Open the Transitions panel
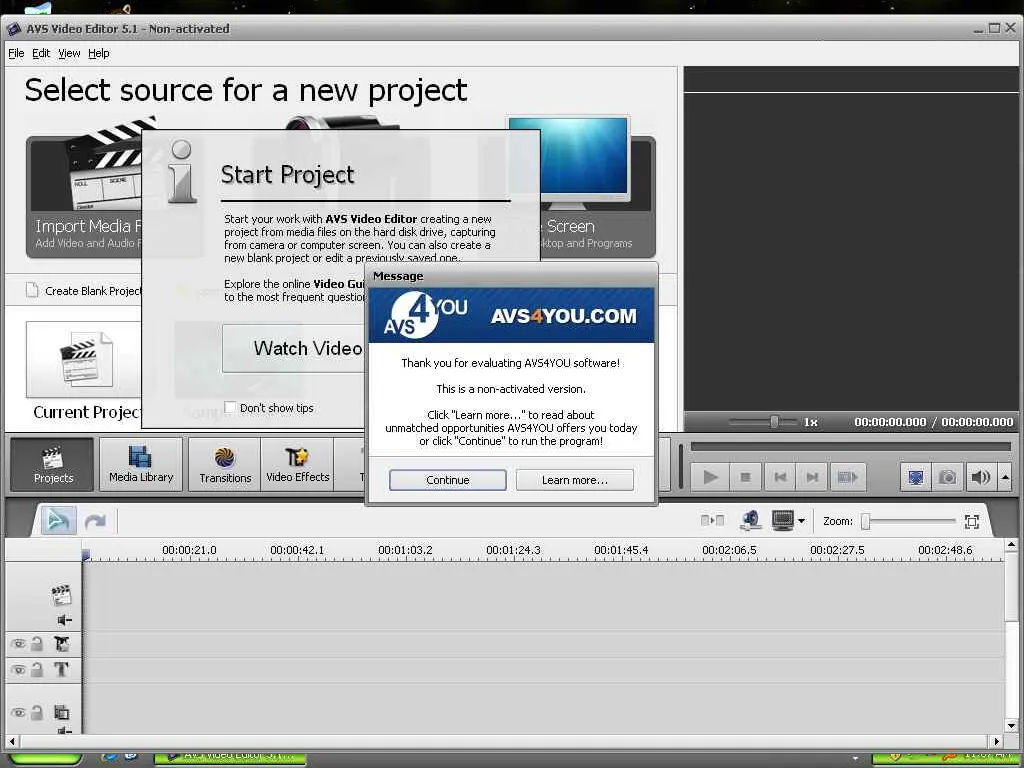 (225, 464)
